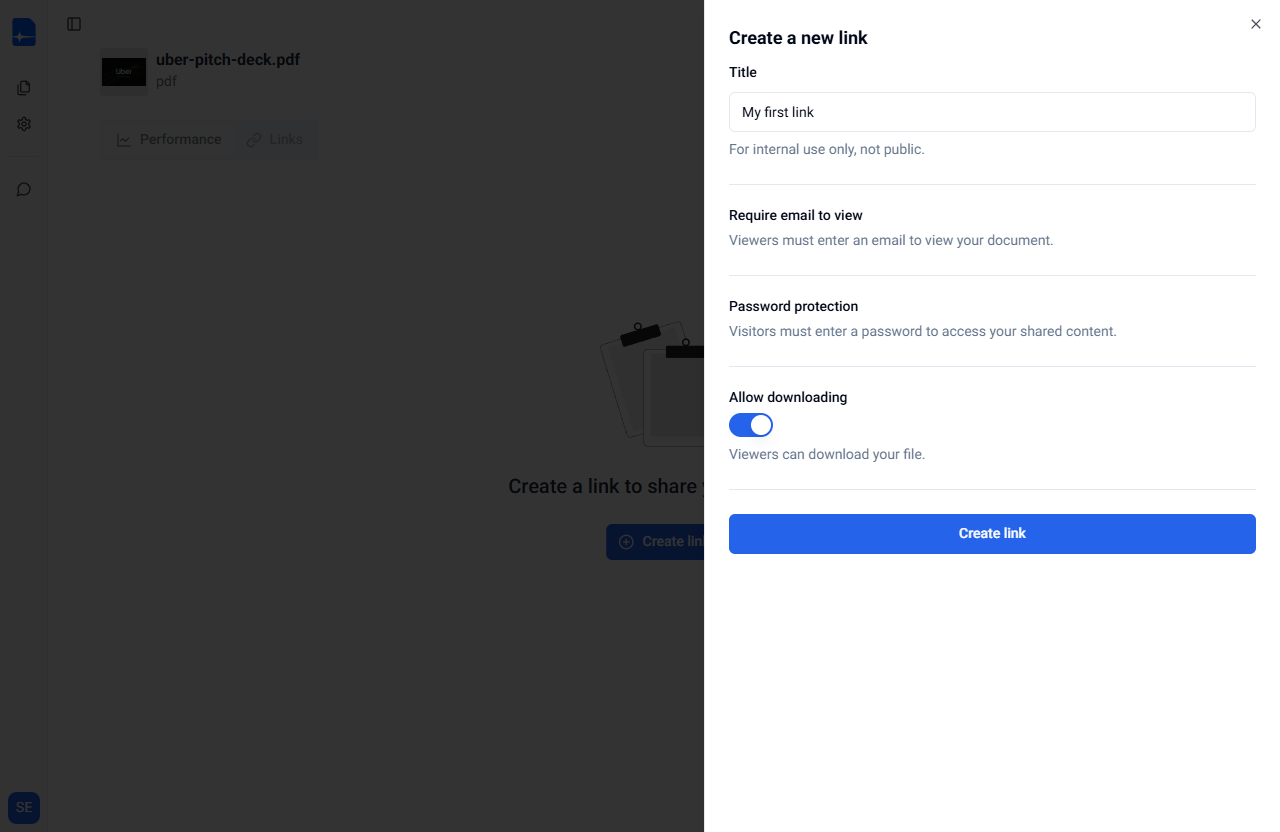Close the Create a new link panel

click(1256, 24)
